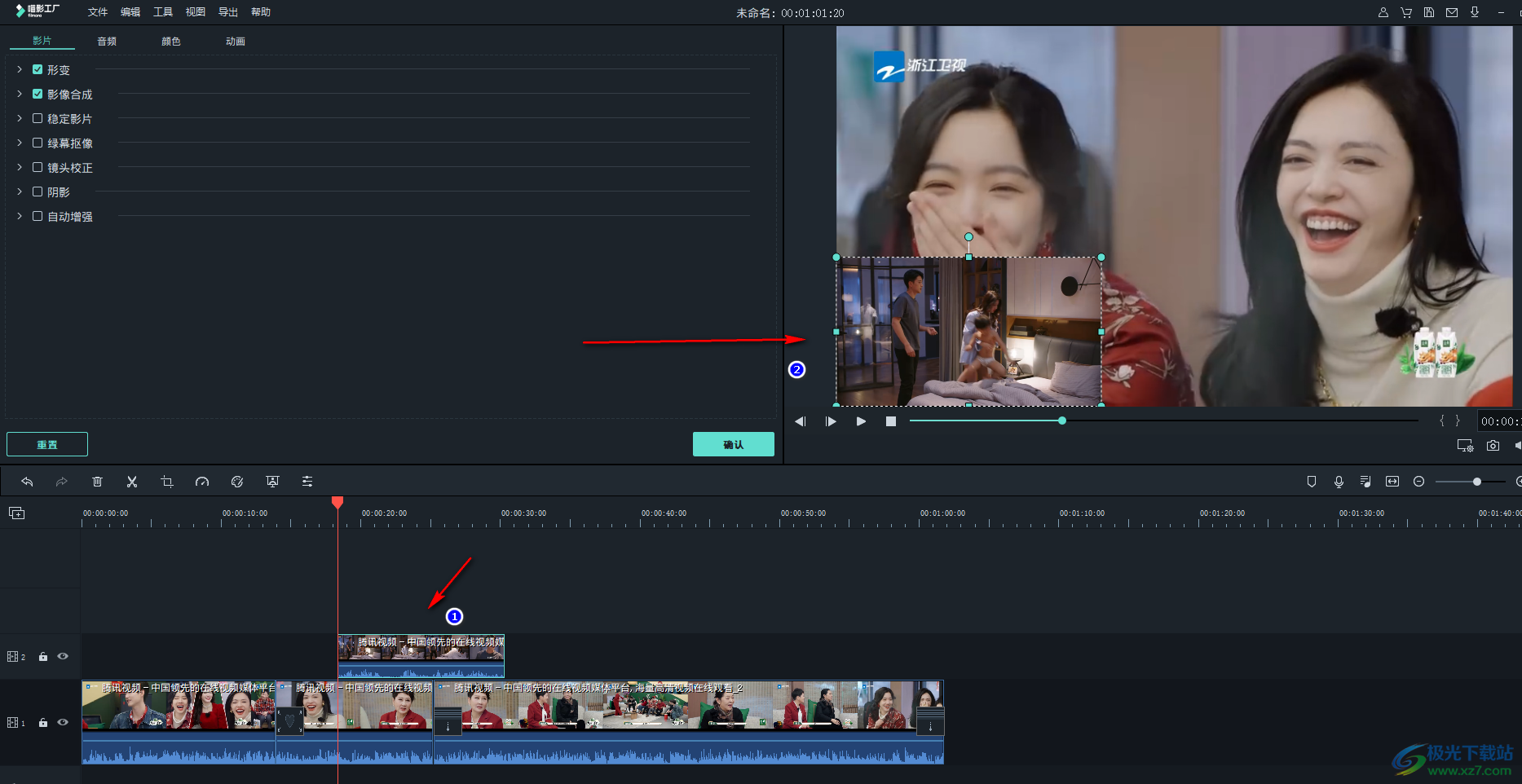Save project with floppy disk icon
This screenshot has width=1522, height=784.
coord(1429,12)
